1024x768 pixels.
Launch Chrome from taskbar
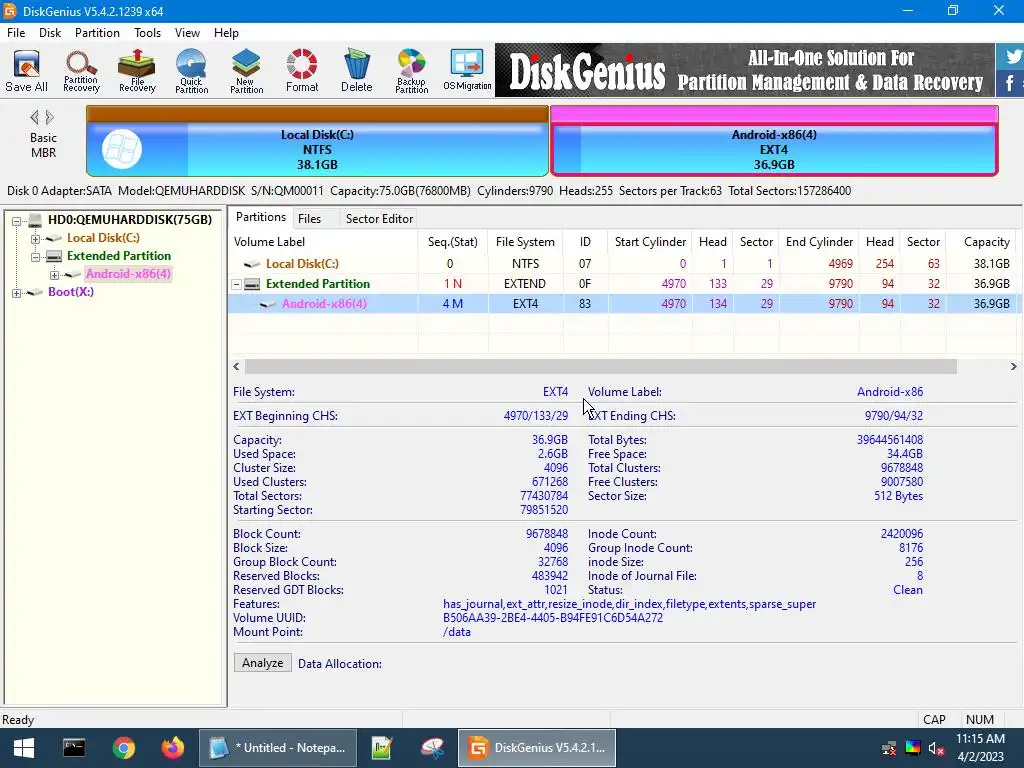(123, 748)
